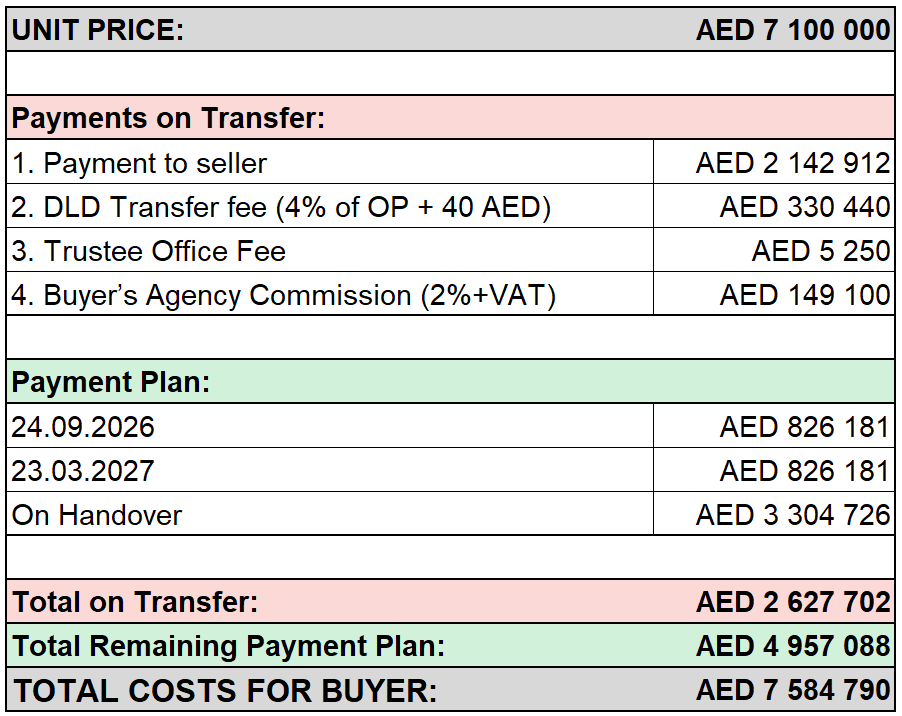902x716 pixels.
Task: Select the UNIT PRICE label cell
Action: (98, 30)
